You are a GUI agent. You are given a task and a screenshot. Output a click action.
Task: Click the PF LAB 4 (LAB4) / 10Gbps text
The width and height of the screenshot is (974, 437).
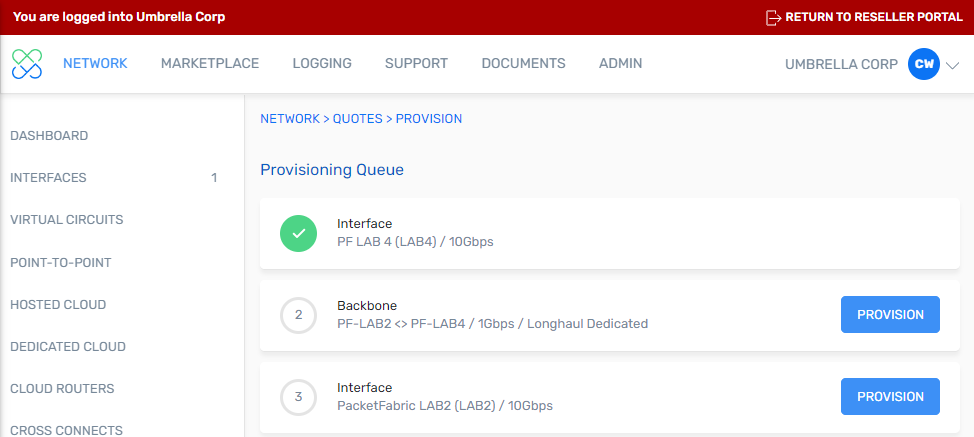pos(416,241)
